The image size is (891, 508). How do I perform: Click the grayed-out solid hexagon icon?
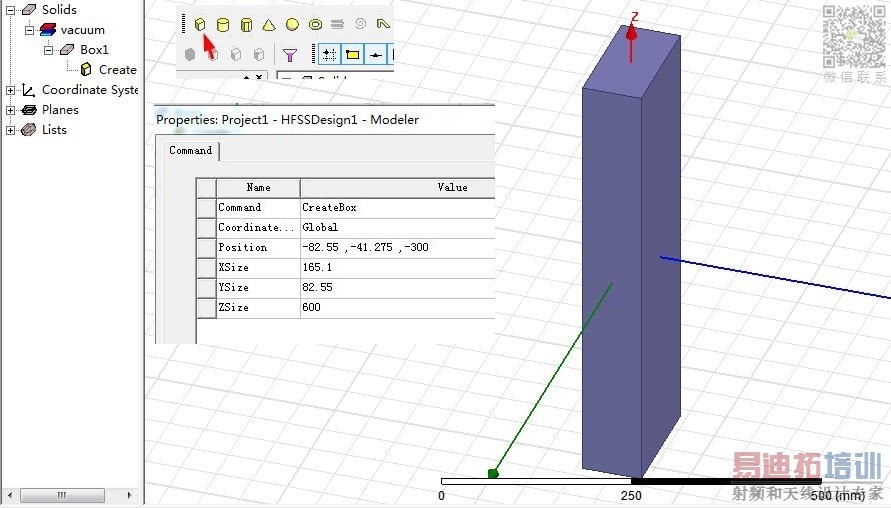[x=190, y=55]
